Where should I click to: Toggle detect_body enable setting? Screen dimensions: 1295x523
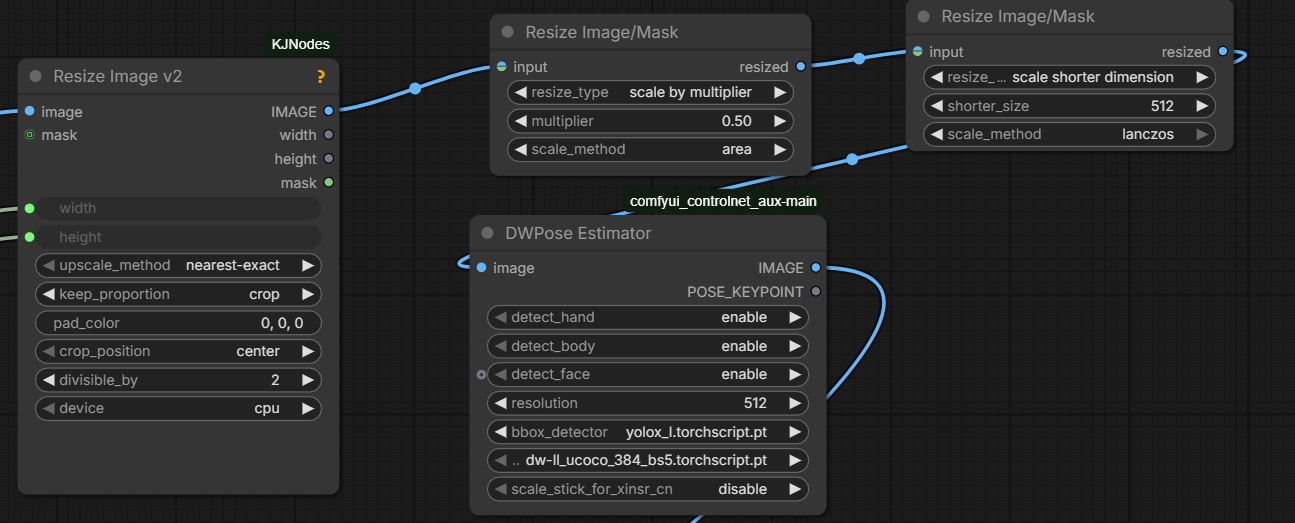click(x=648, y=346)
